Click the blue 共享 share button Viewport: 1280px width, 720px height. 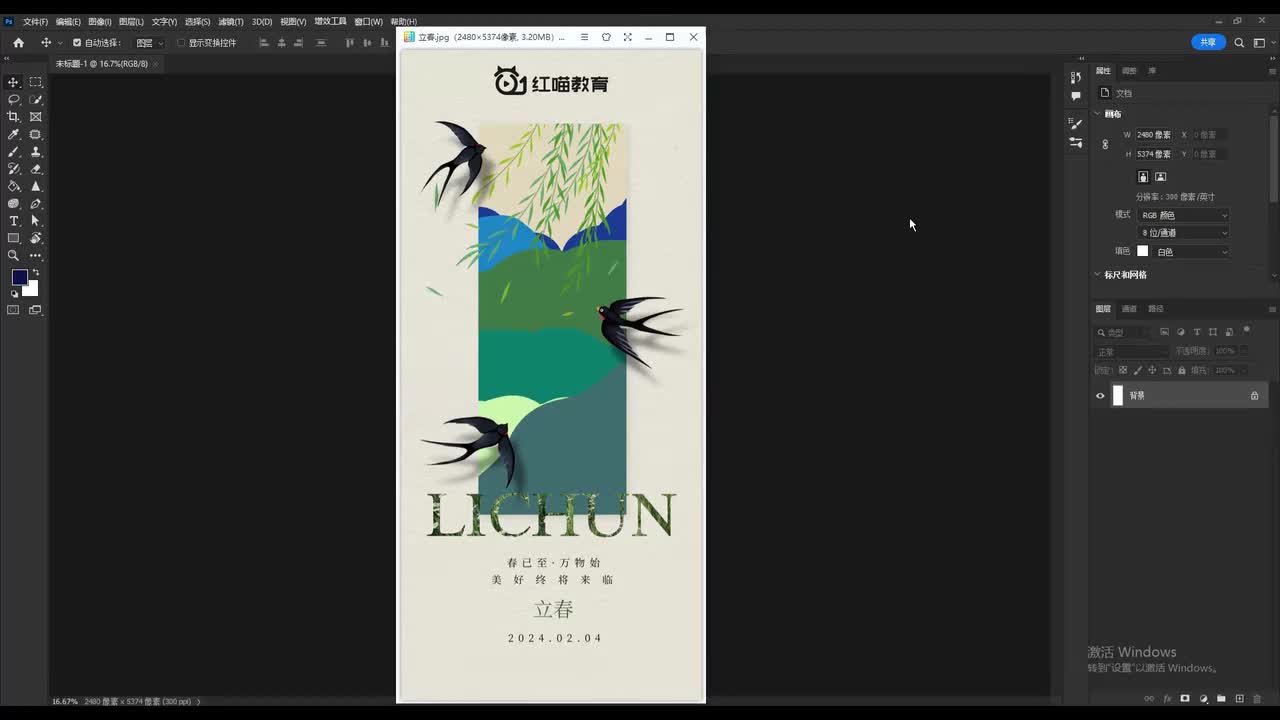click(x=1208, y=42)
